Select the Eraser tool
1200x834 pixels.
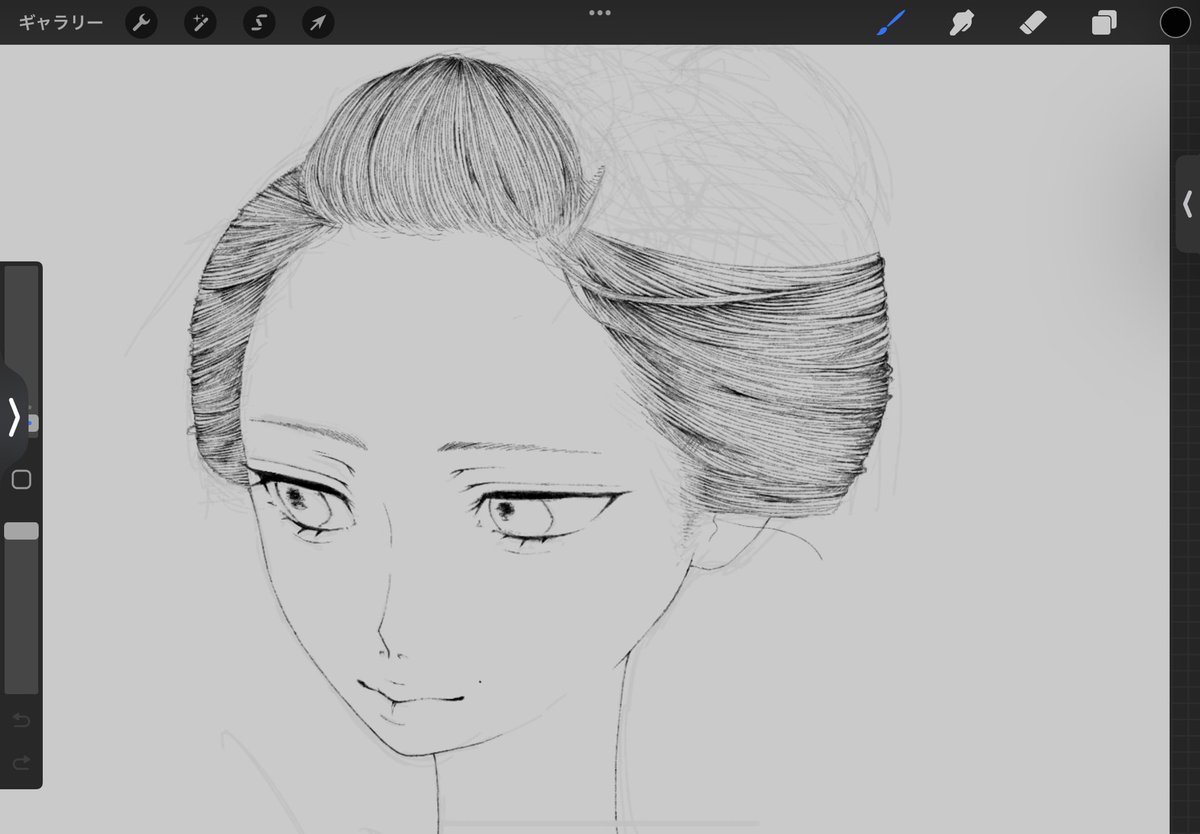tap(1033, 22)
